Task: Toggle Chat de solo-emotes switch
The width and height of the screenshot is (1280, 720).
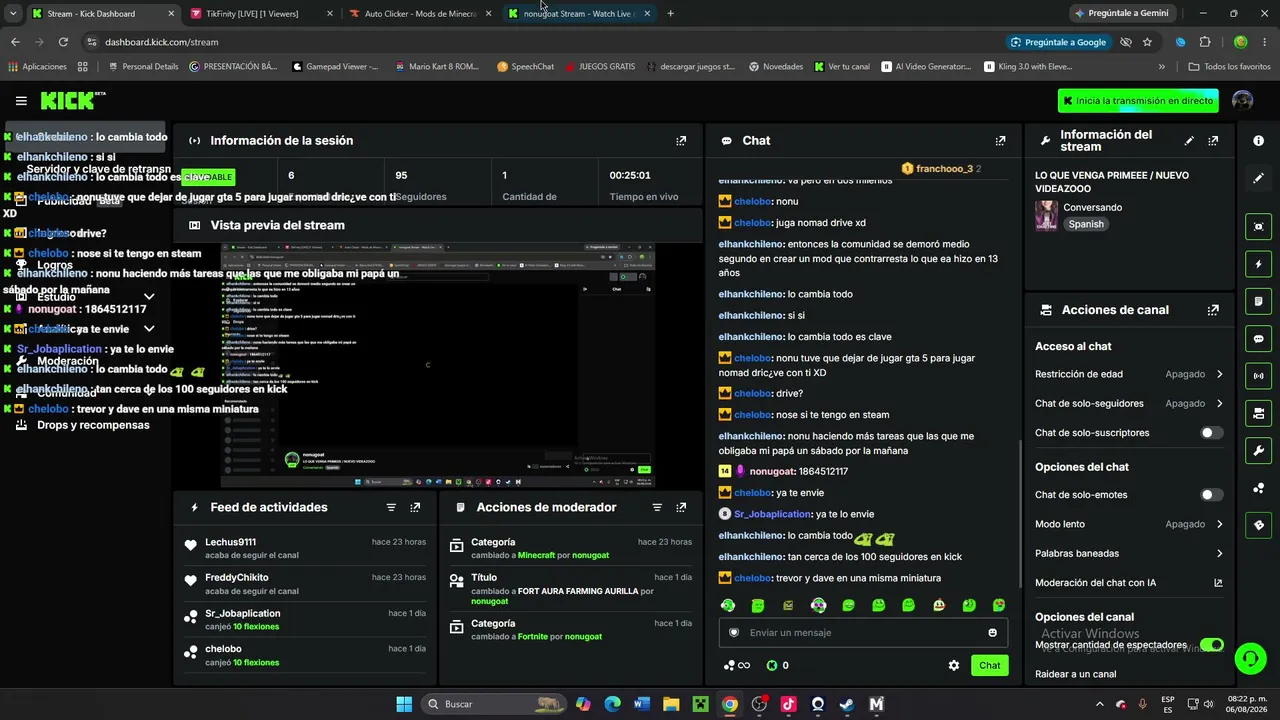Action: [1211, 495]
